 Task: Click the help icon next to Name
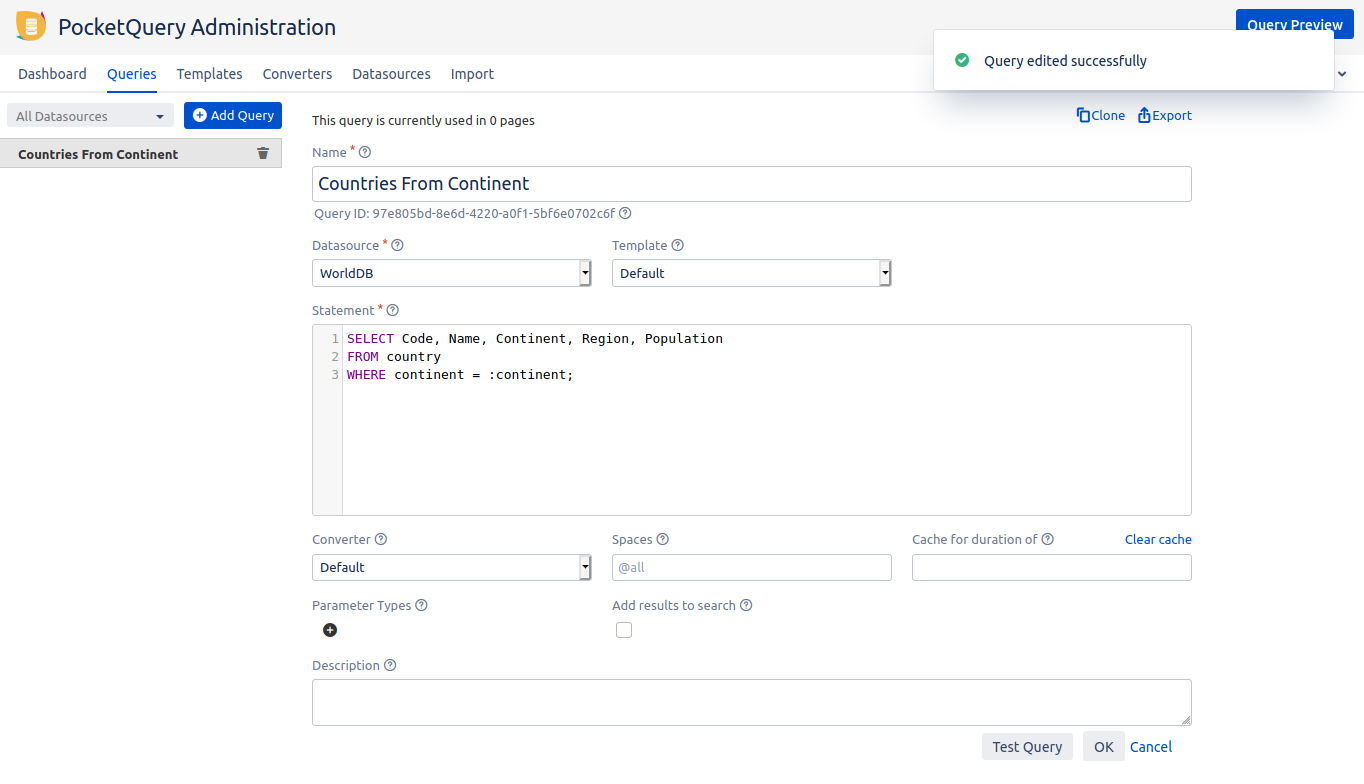click(x=365, y=153)
